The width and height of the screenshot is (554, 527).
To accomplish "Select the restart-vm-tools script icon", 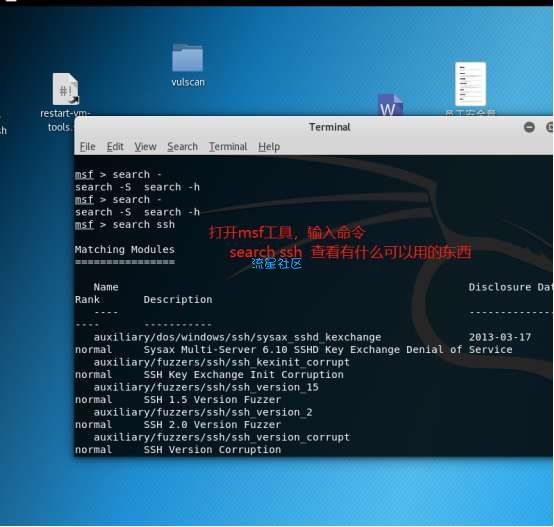I will 66,89.
